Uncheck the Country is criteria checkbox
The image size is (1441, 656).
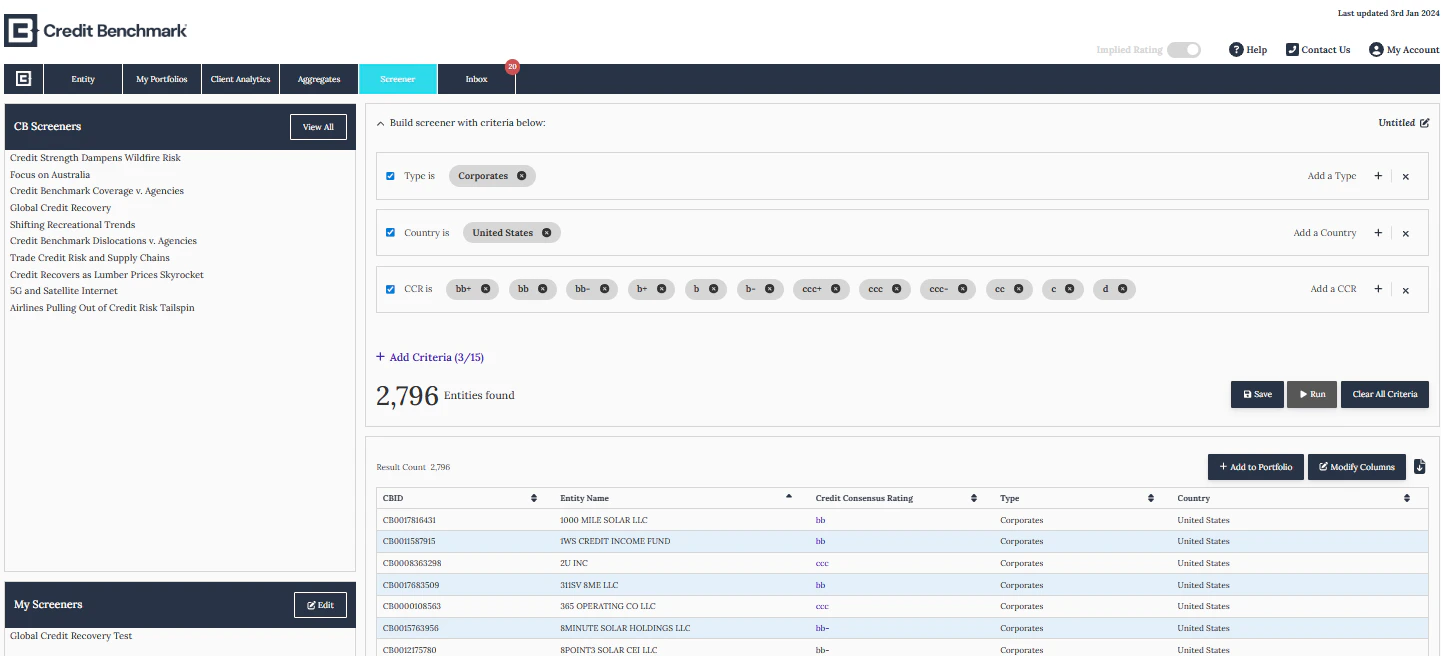pos(391,233)
